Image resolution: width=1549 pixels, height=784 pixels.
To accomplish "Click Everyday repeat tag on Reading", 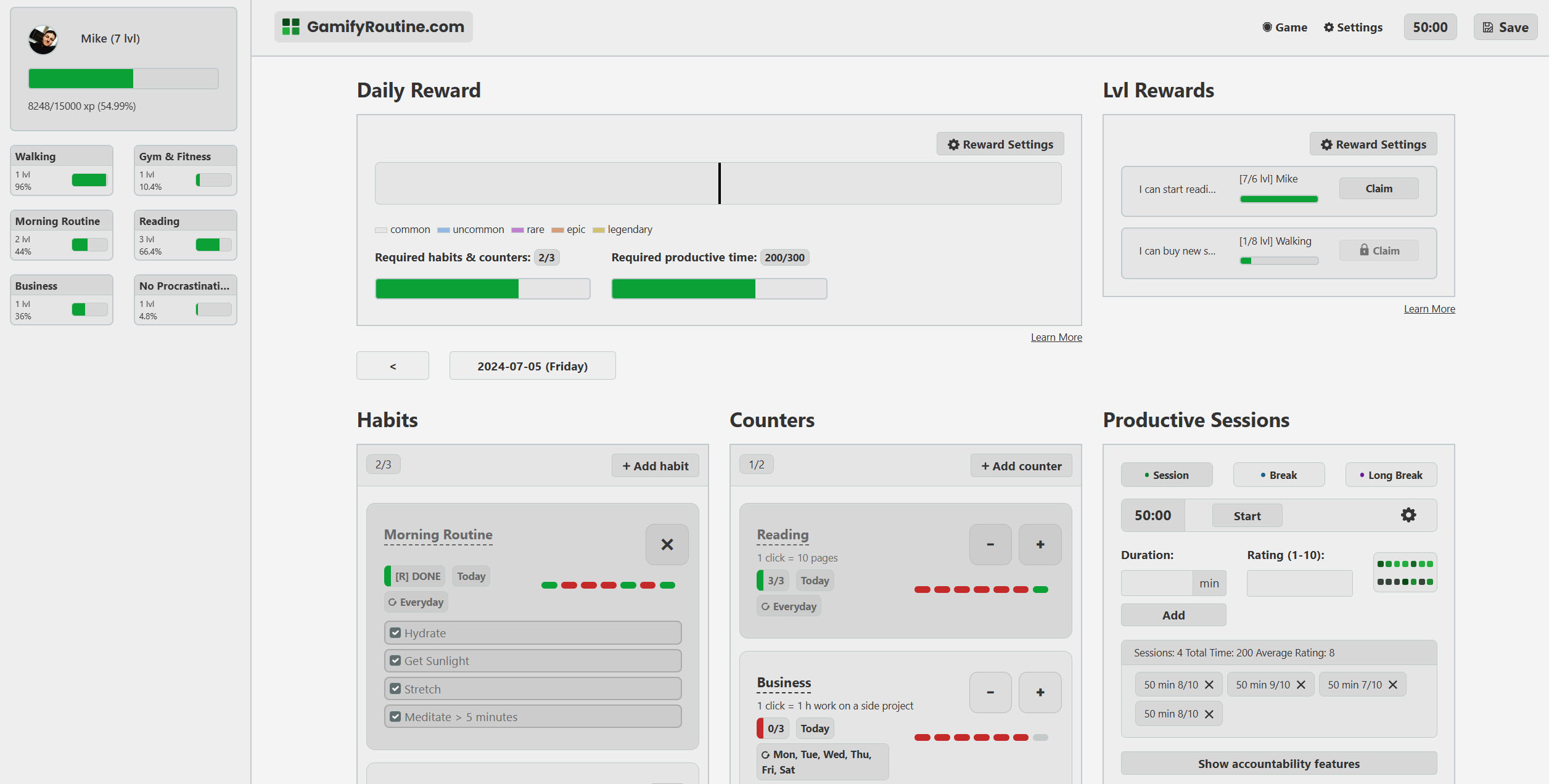I will [x=789, y=606].
